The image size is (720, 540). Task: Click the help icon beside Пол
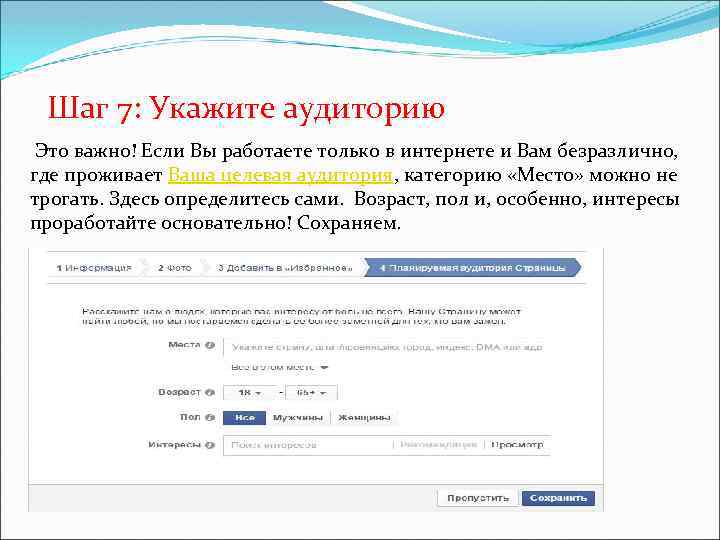pyautogui.click(x=210, y=417)
